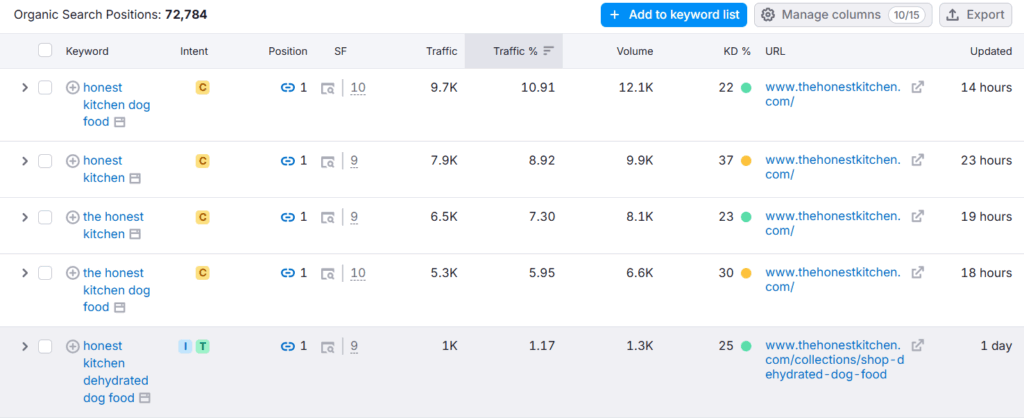Image resolution: width=1024 pixels, height=418 pixels.
Task: Open external URL icon in 23 hours row
Action: (918, 160)
